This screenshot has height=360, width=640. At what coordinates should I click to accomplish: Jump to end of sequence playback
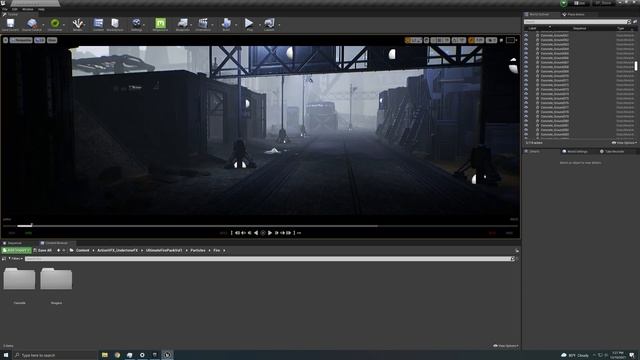click(289, 233)
